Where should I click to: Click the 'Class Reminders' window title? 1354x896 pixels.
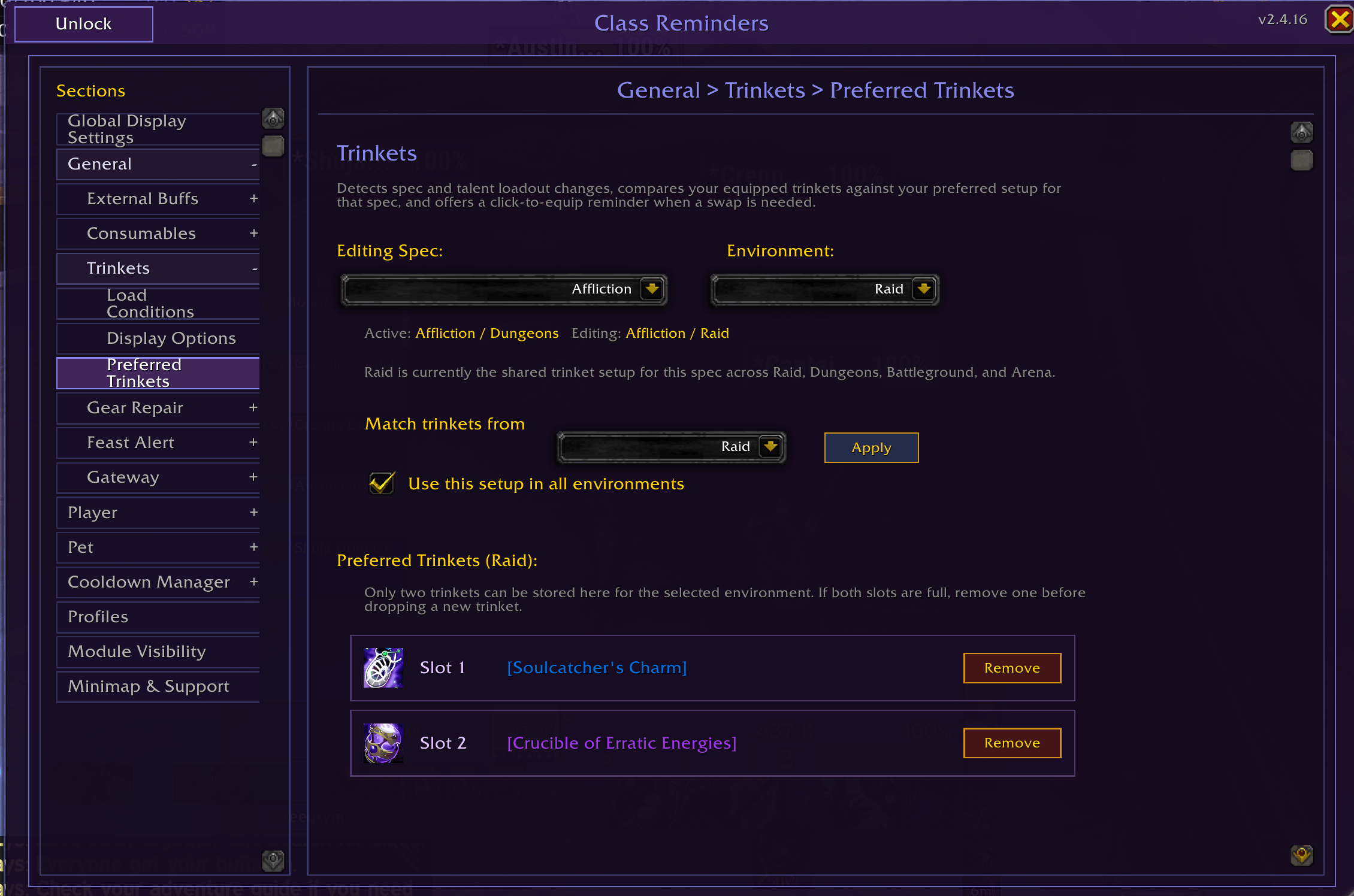tap(681, 23)
